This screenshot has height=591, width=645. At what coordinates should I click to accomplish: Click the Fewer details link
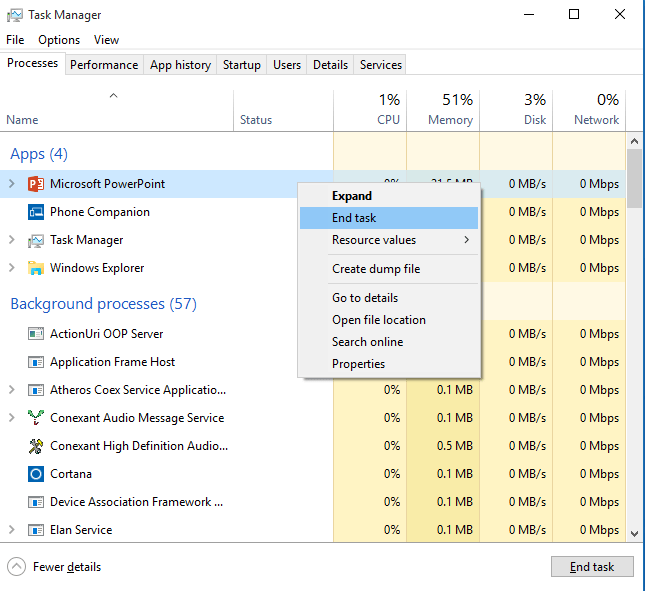coord(67,567)
